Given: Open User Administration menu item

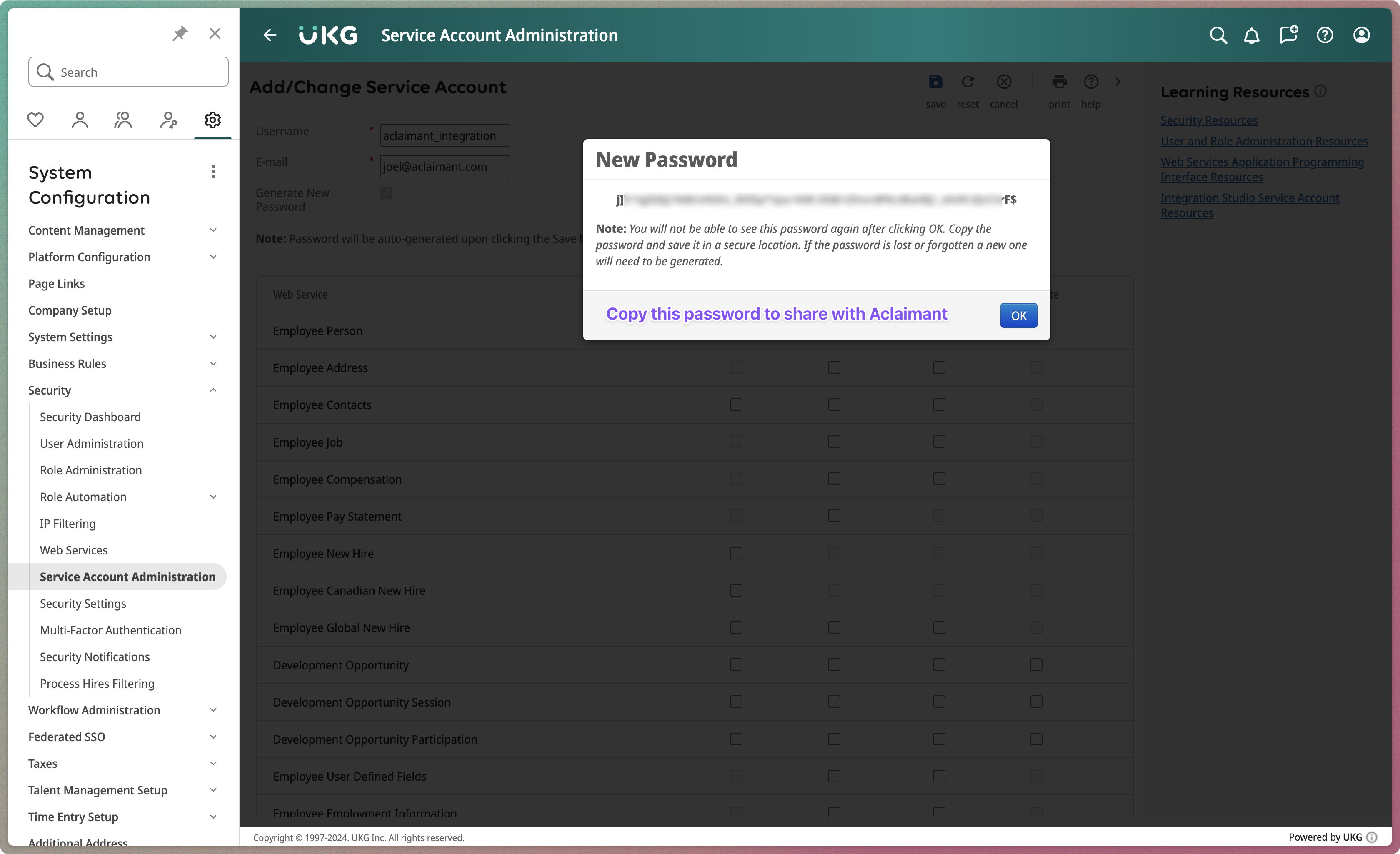Looking at the screenshot, I should click(92, 444).
